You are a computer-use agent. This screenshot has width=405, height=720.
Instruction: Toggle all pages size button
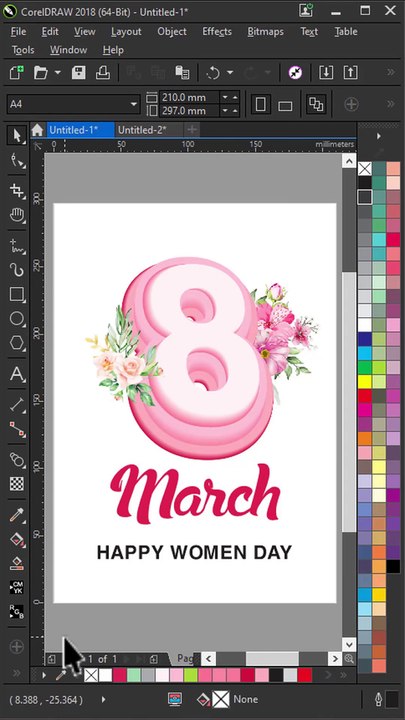[x=316, y=104]
